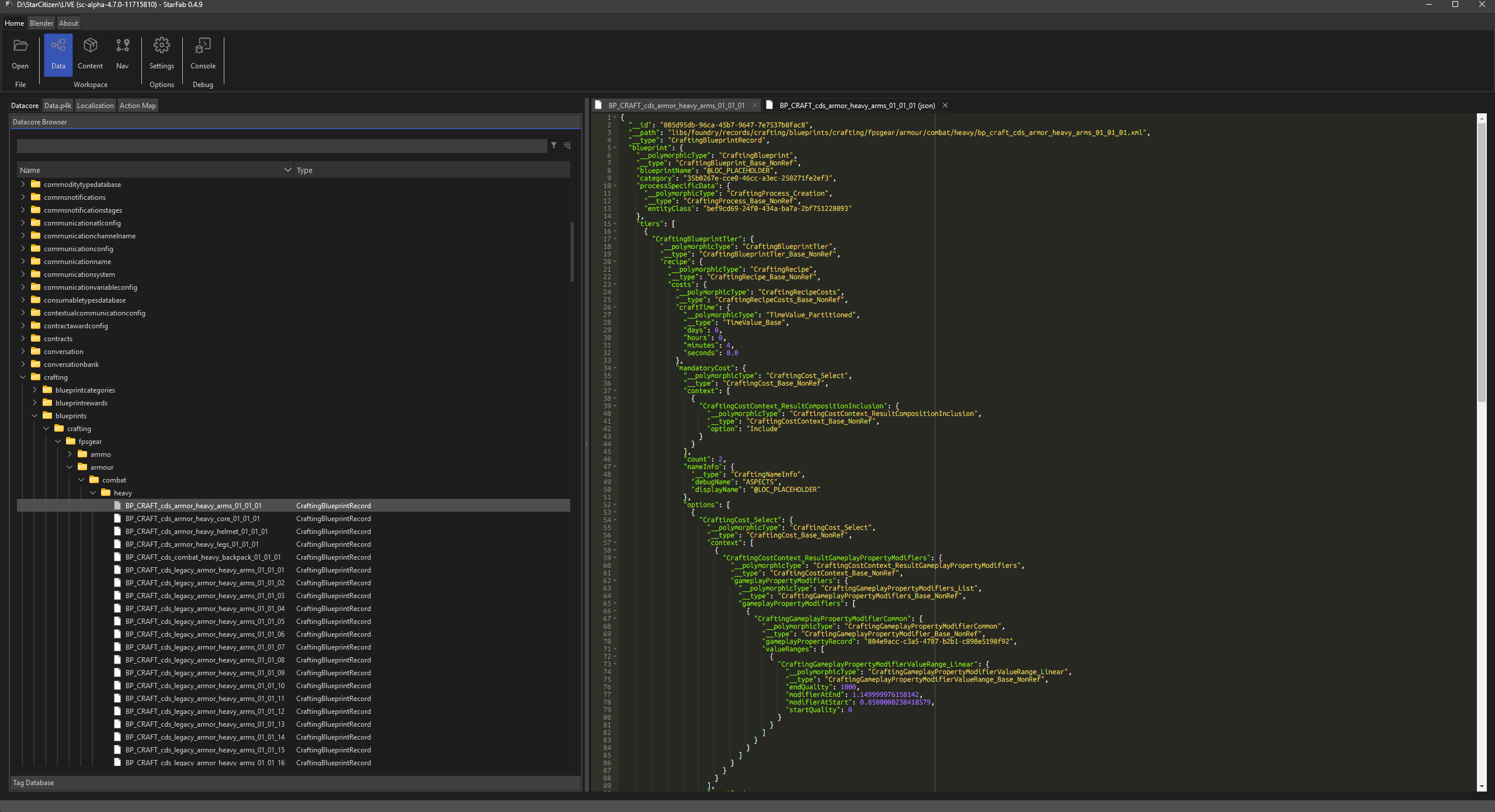The height and width of the screenshot is (812, 1495).
Task: Click the folder icon of conversationbank
Action: pyautogui.click(x=36, y=365)
